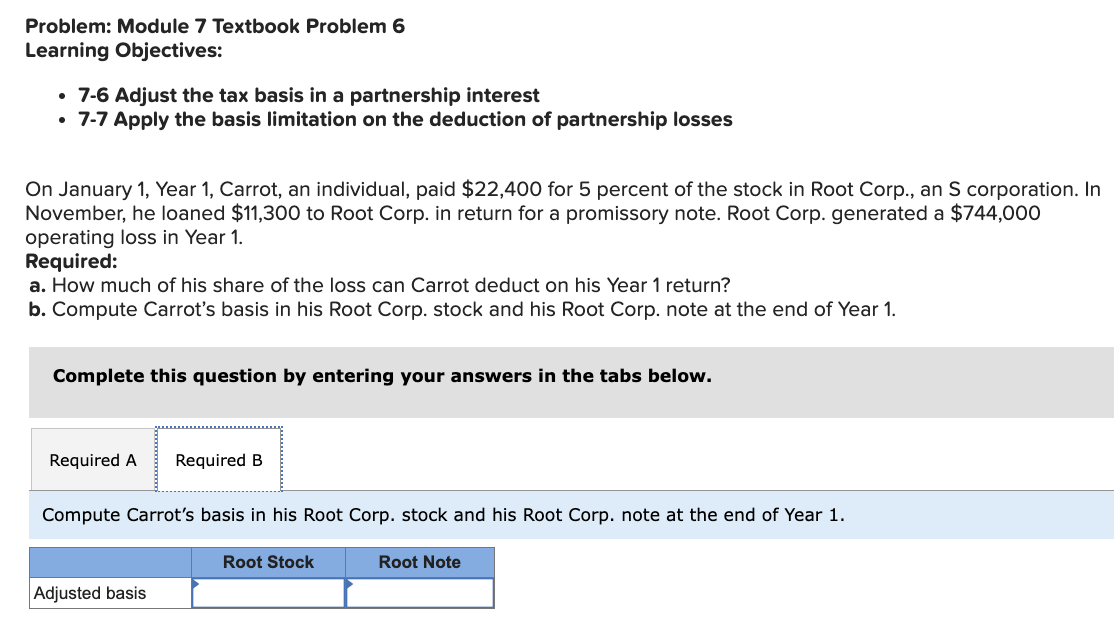This screenshot has width=1114, height=620.
Task: Select the Root Stock column header
Action: 268,562
